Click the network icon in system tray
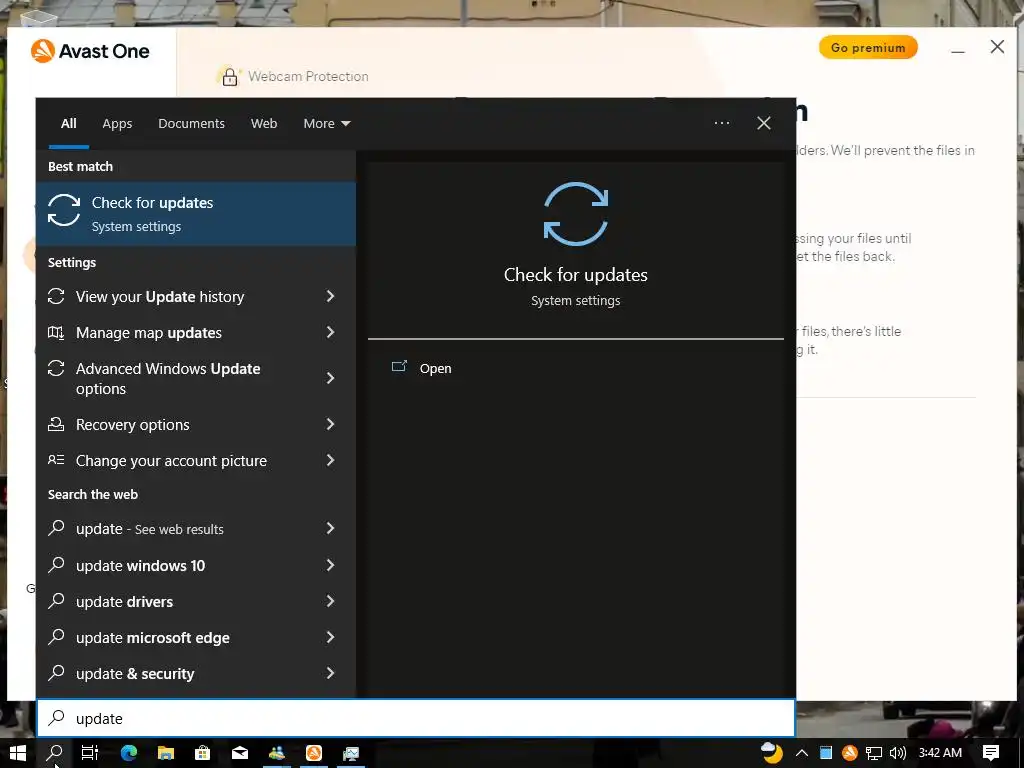 click(874, 753)
